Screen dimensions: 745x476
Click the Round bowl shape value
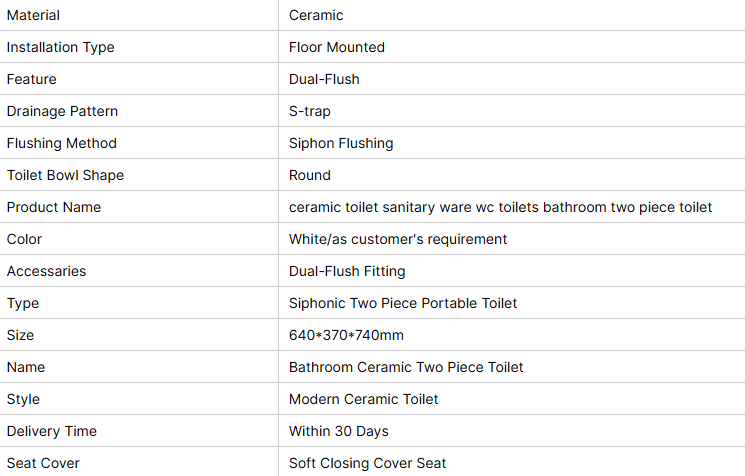click(310, 175)
